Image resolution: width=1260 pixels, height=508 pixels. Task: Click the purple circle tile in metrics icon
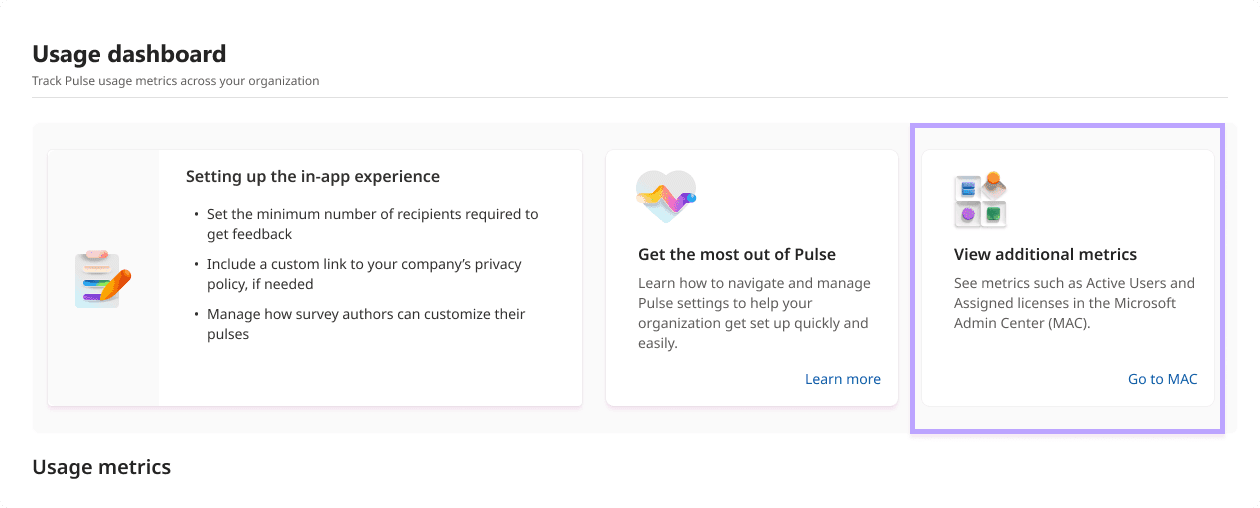pyautogui.click(x=967, y=214)
